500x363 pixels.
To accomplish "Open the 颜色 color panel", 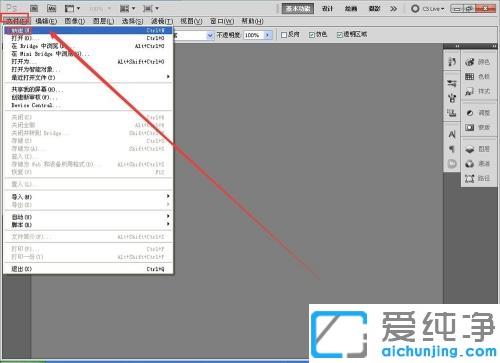I will click(478, 62).
